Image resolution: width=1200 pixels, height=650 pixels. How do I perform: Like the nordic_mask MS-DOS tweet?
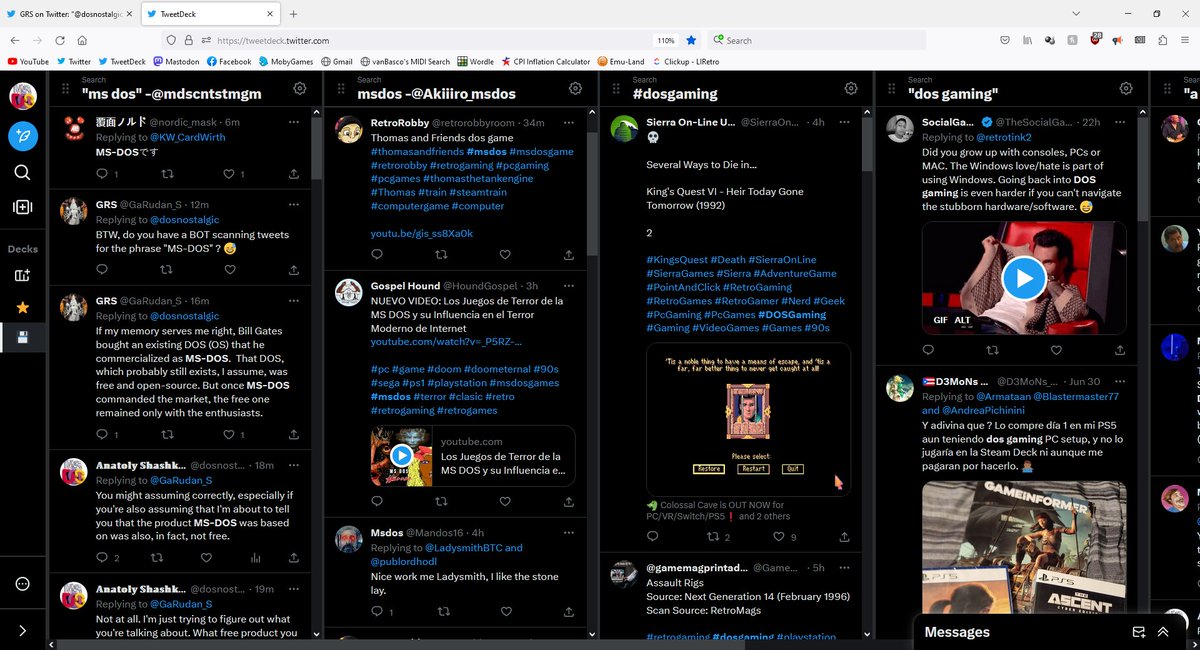[229, 174]
